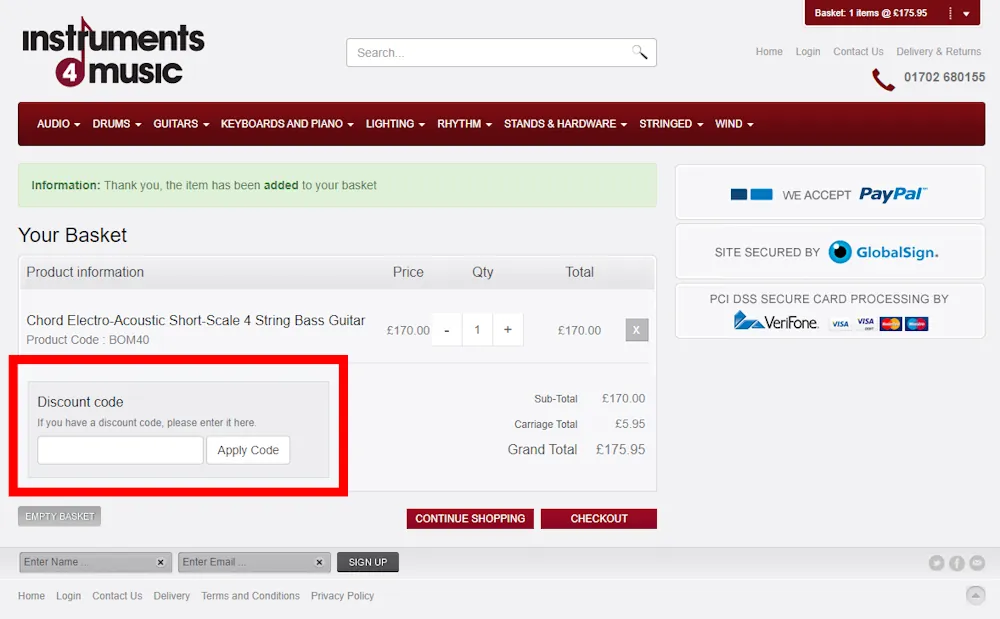Open the Terms and Conditions link
1000x619 pixels.
click(x=251, y=596)
